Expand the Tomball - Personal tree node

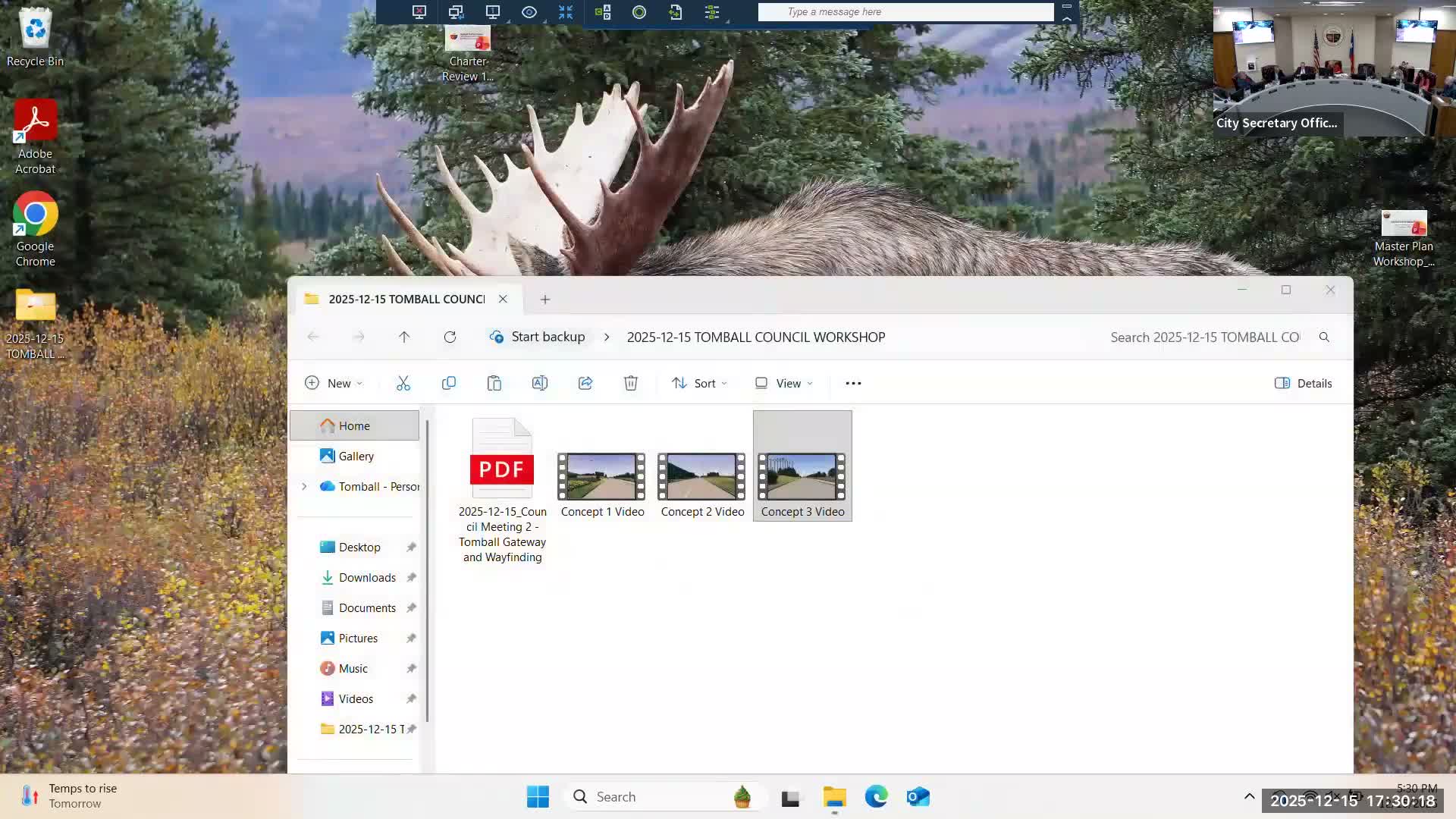[304, 486]
